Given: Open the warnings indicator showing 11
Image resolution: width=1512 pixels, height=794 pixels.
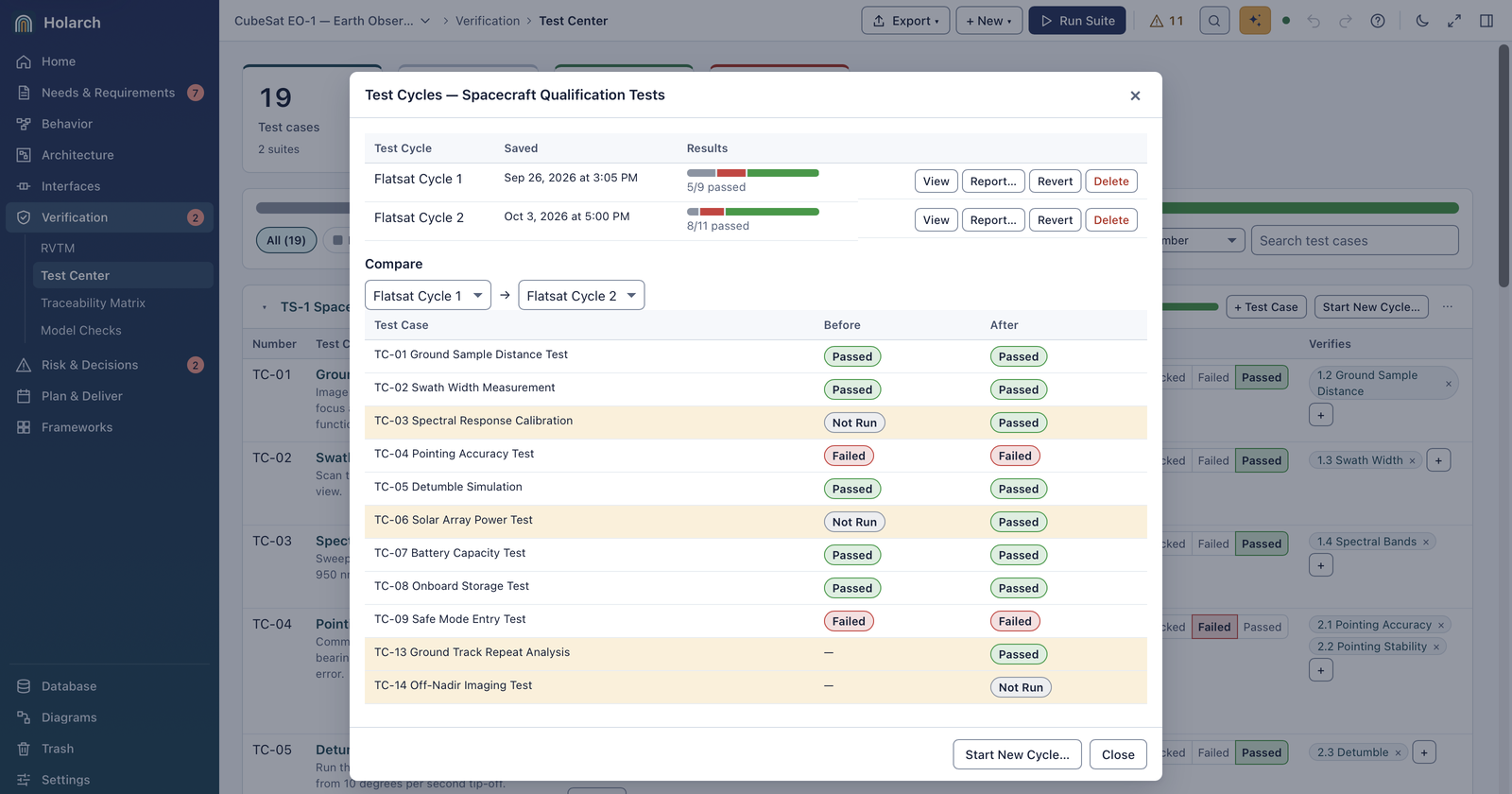Looking at the screenshot, I should (x=1166, y=21).
